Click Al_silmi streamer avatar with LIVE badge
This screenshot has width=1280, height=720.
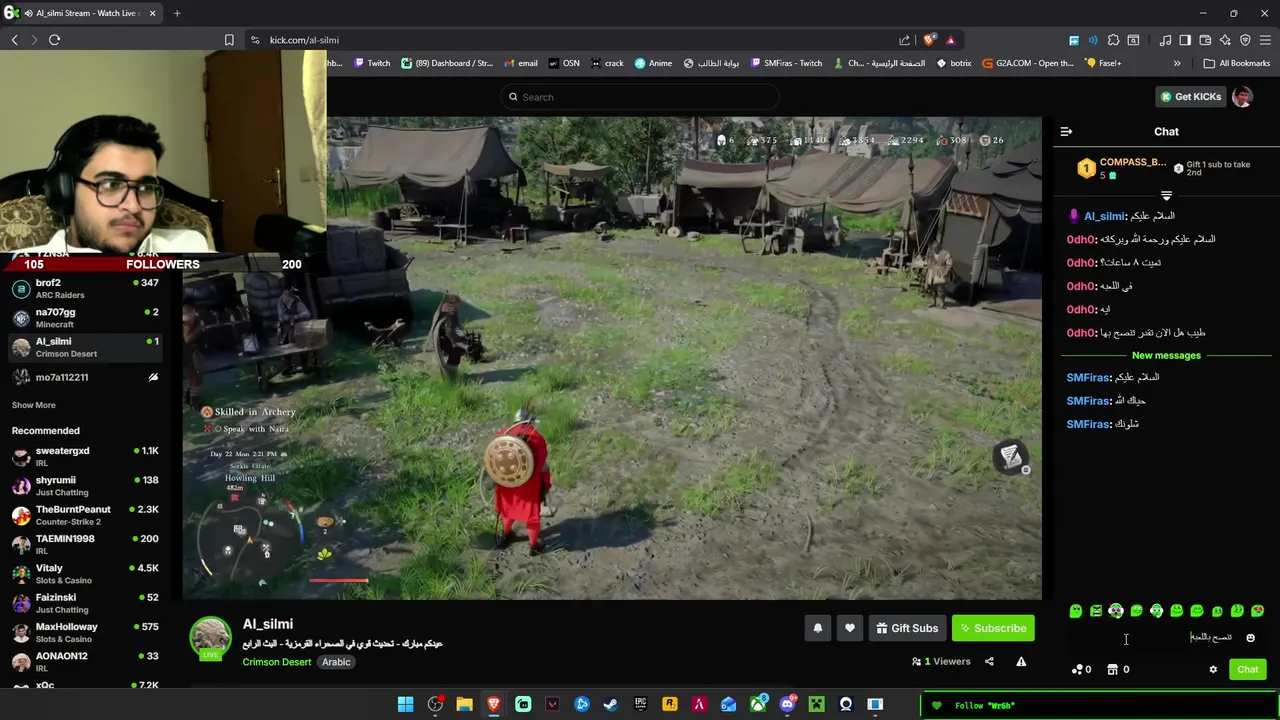(211, 639)
